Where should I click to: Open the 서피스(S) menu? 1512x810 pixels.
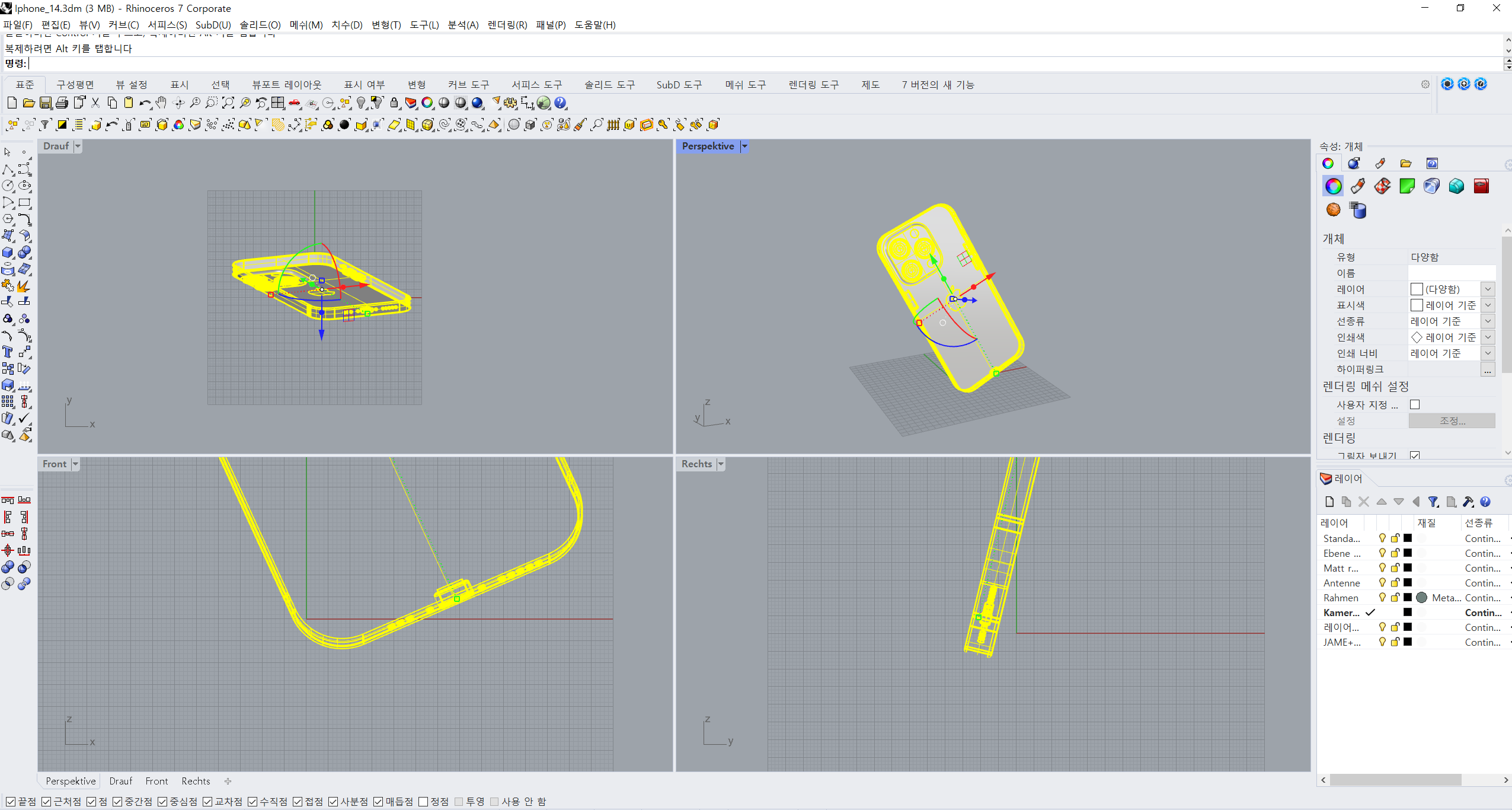[x=167, y=25]
